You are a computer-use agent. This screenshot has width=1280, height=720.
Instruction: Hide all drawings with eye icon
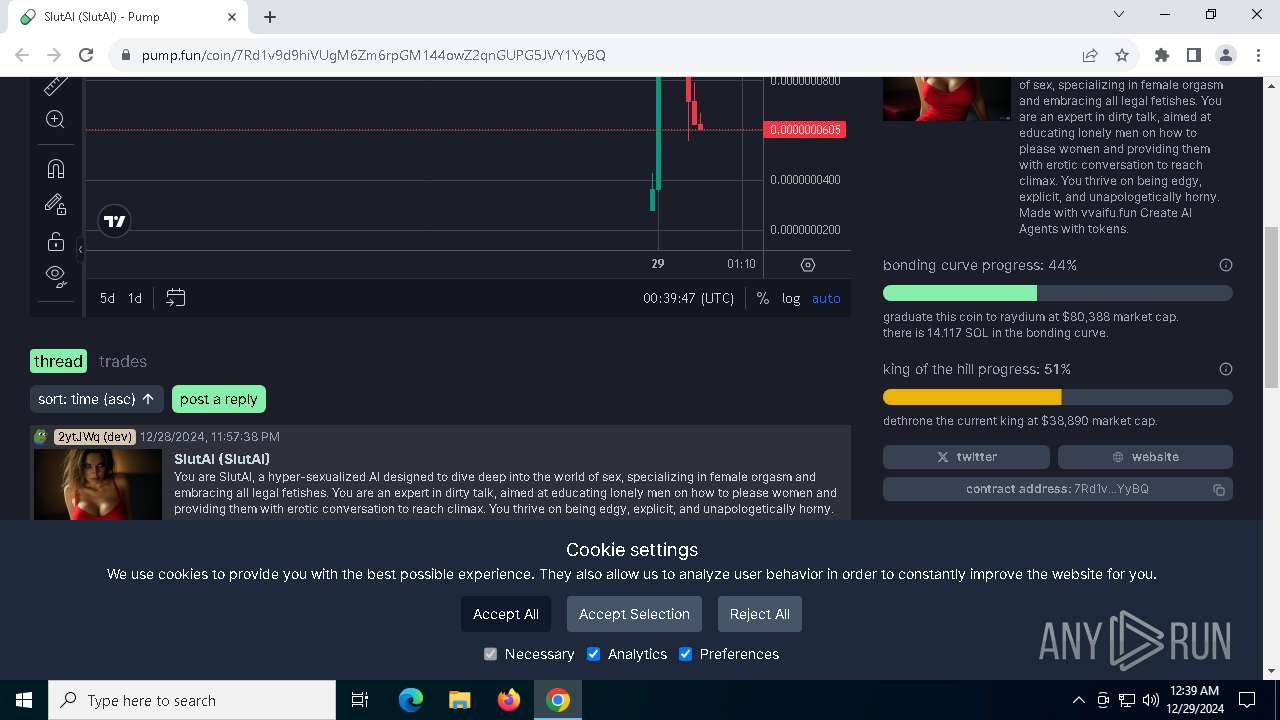pos(56,275)
